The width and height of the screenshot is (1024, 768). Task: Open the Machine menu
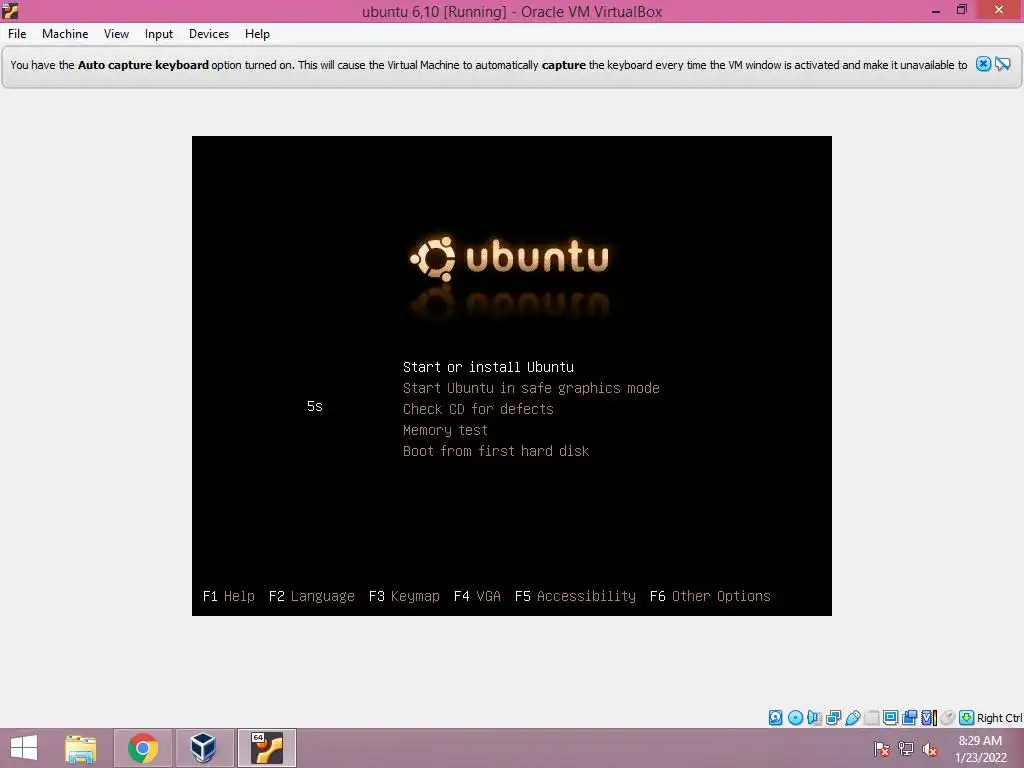[65, 34]
